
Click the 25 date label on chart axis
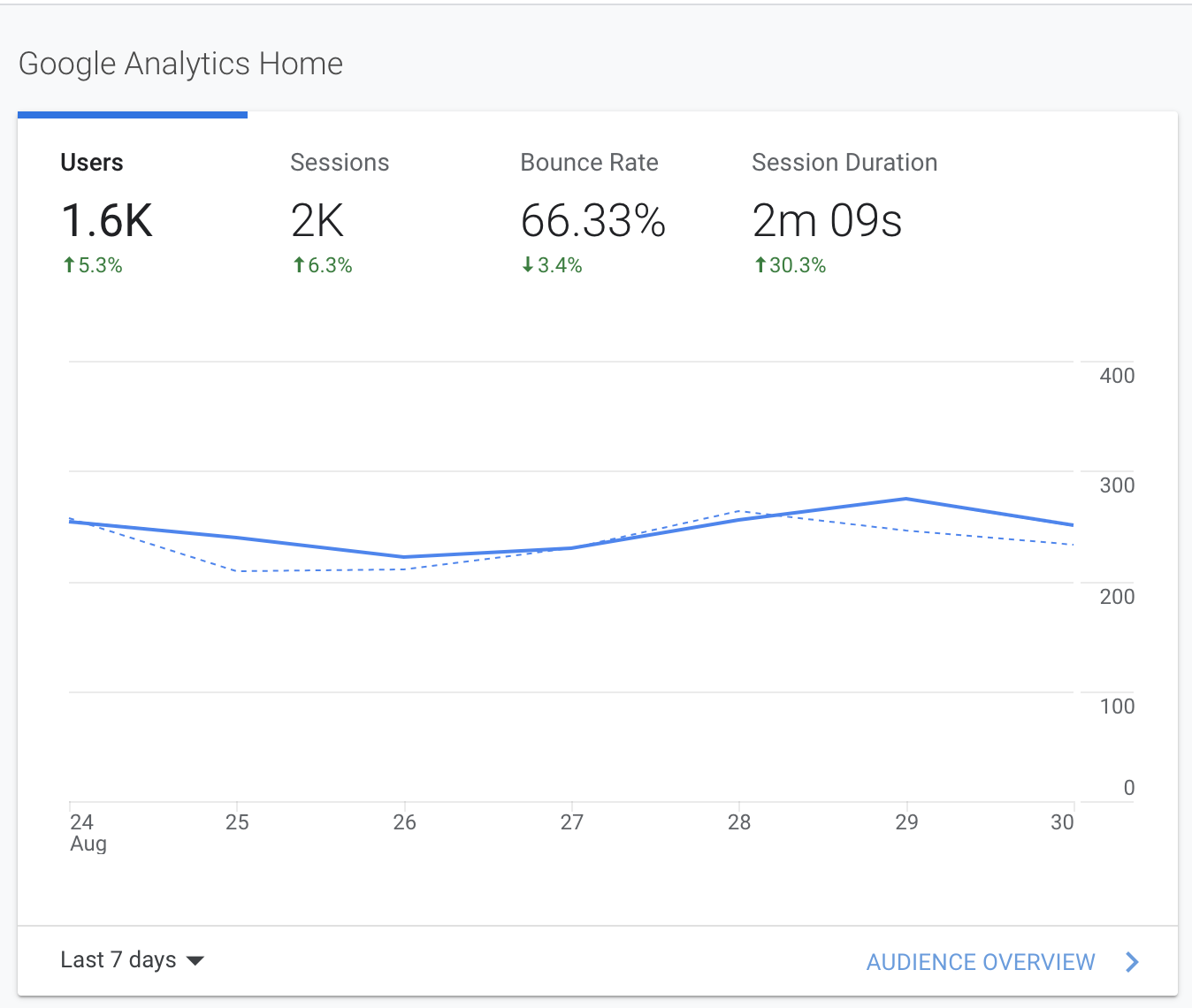point(237,822)
